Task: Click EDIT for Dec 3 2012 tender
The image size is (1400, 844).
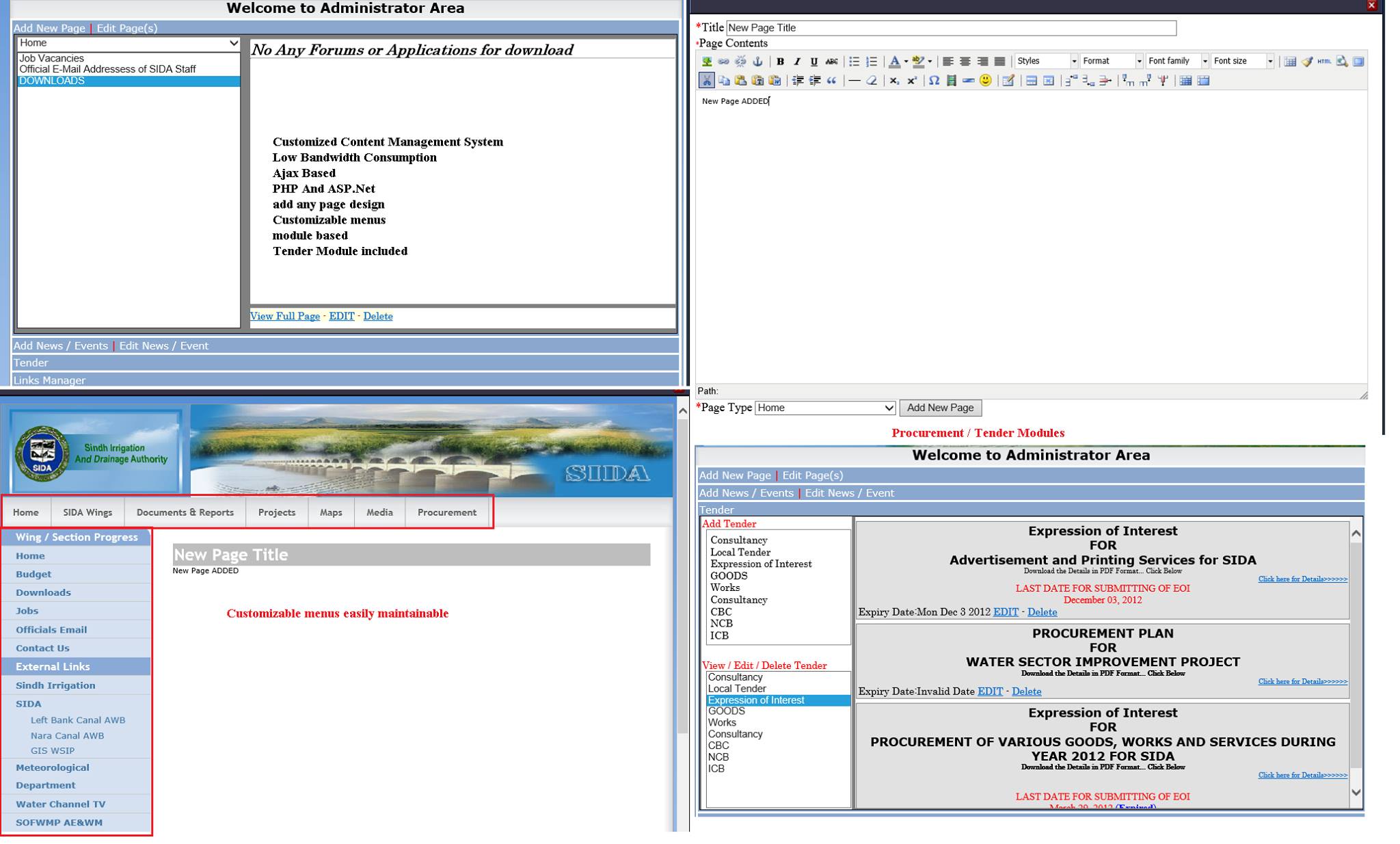Action: point(1006,612)
